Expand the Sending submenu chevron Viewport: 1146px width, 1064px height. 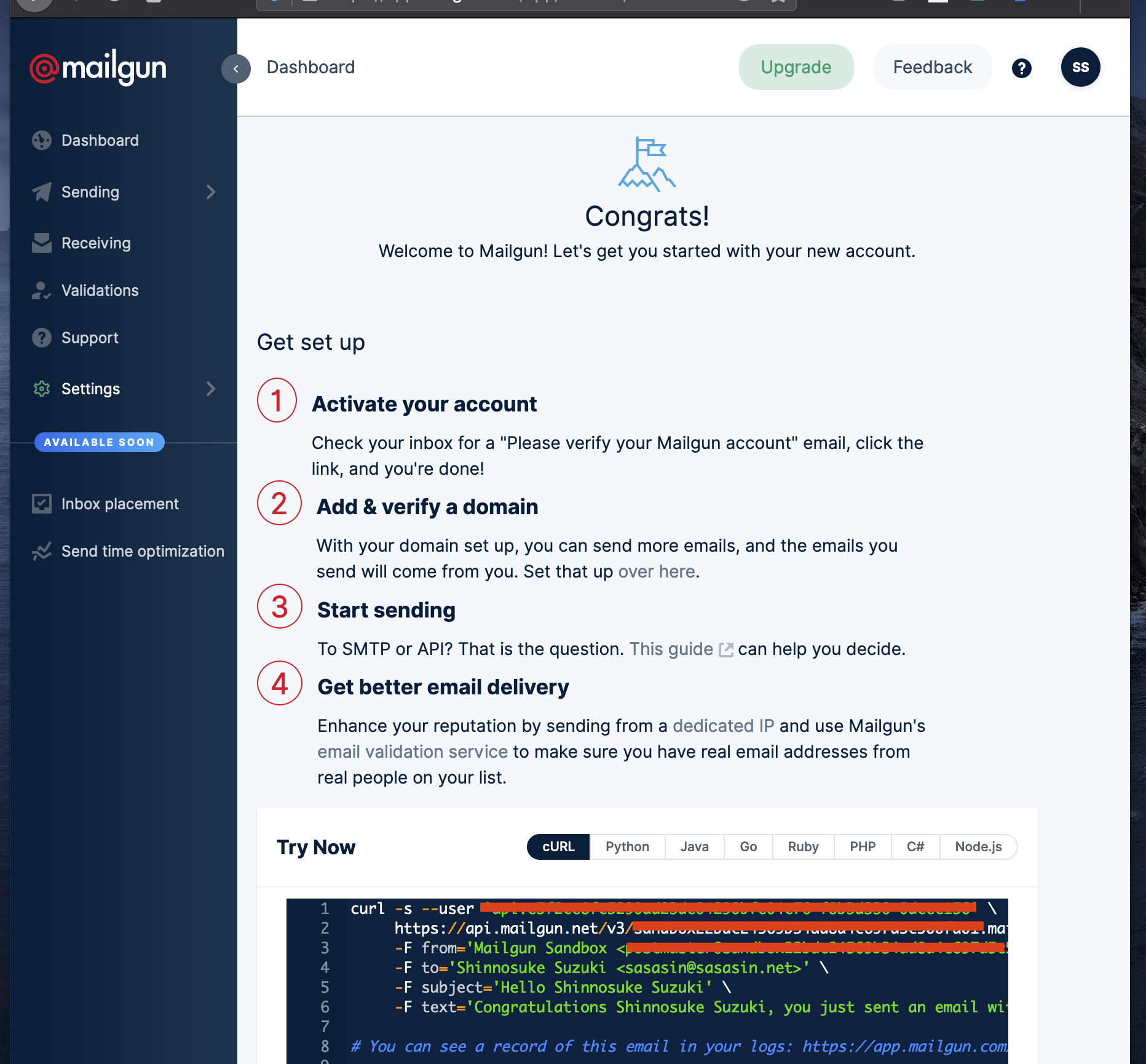(x=211, y=192)
